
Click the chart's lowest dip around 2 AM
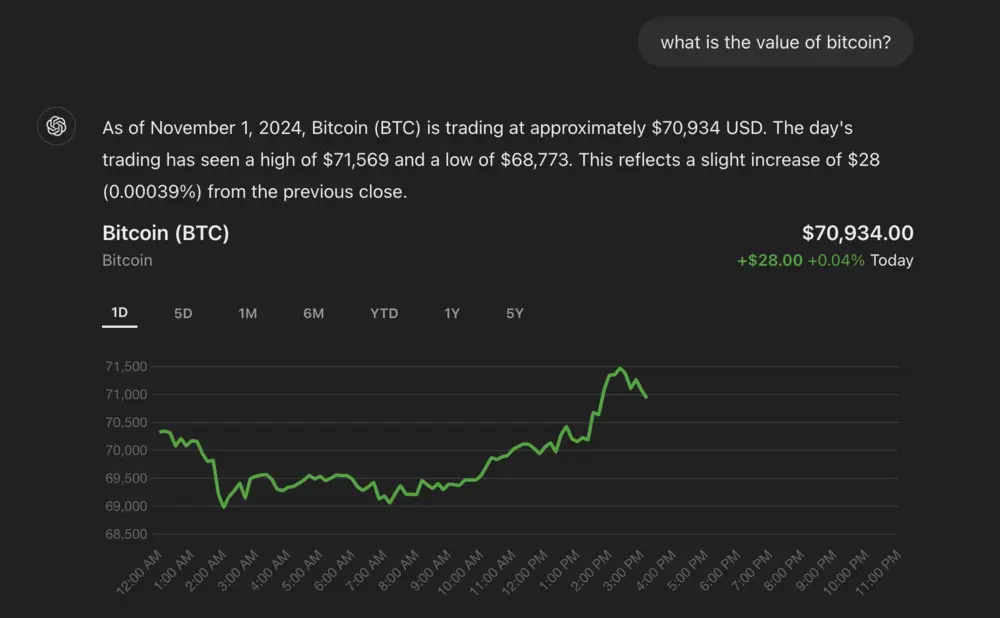click(222, 507)
